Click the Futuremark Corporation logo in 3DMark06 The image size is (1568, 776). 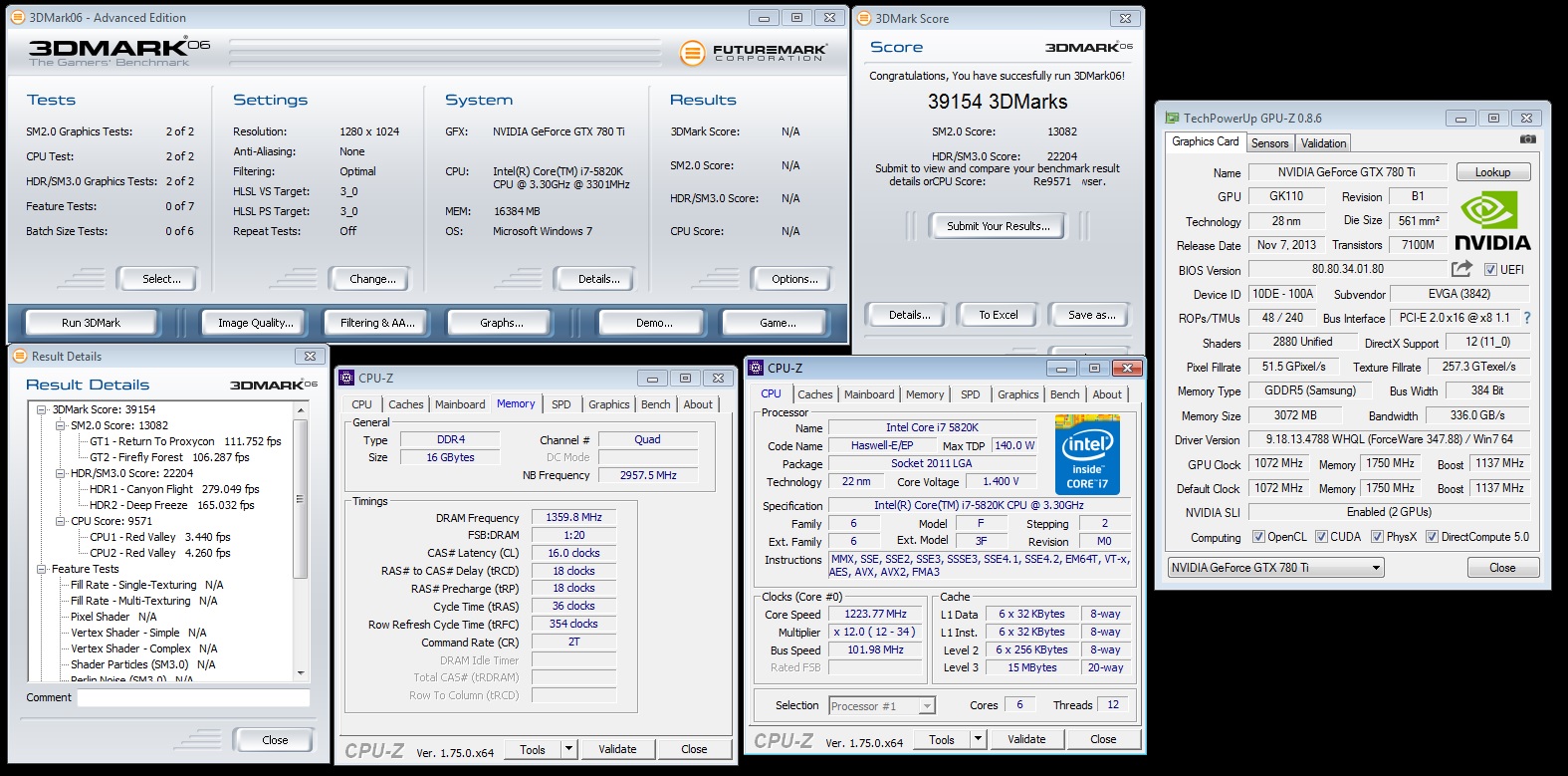(754, 53)
